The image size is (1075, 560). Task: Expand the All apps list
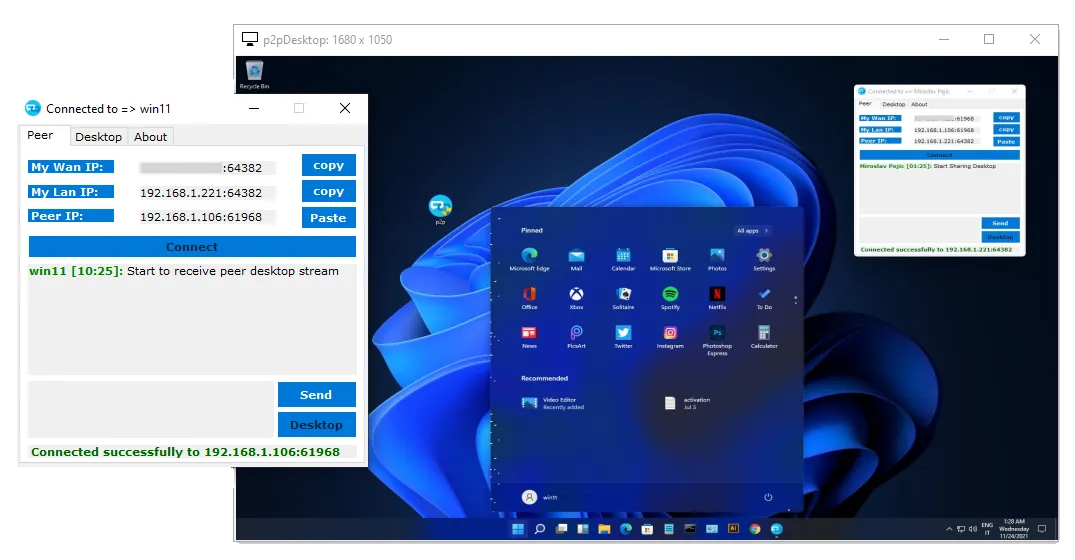point(752,231)
